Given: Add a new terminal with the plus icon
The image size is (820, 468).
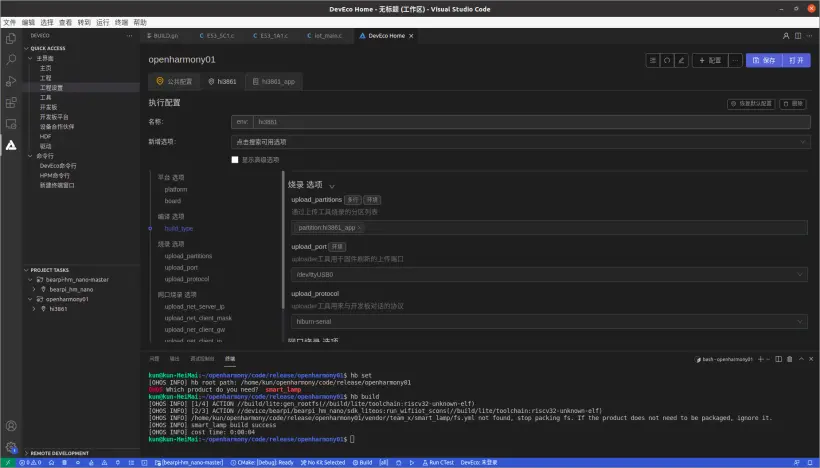Looking at the screenshot, I should [761, 359].
